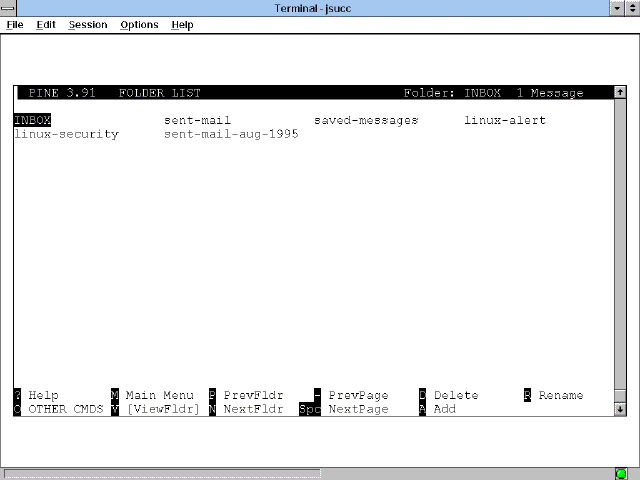This screenshot has width=640, height=480.
Task: Click the PINE 3.91 title text
Action: click(x=62, y=93)
